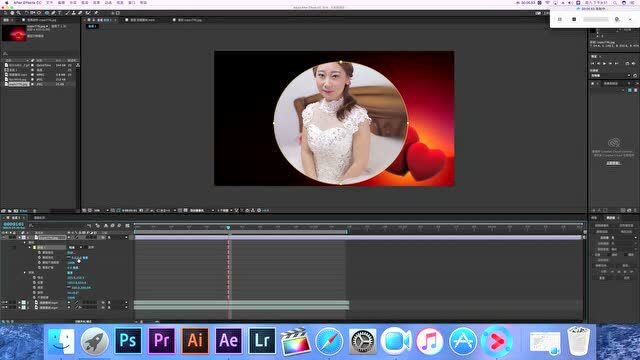This screenshot has width=640, height=360.
Task: Stop the screen recording widget
Action: point(574,19)
